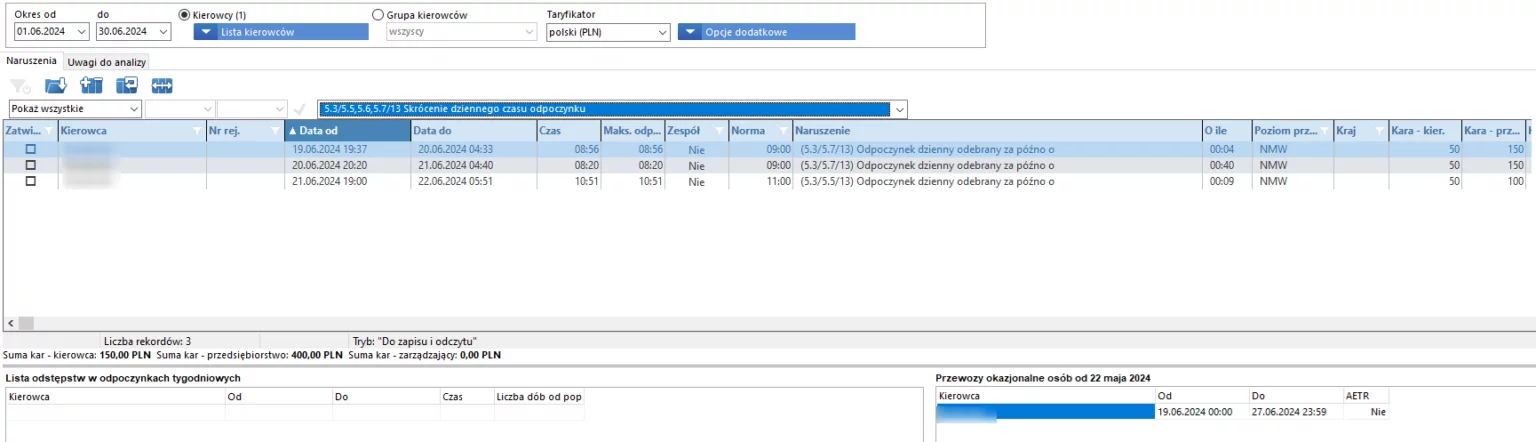Image resolution: width=1536 pixels, height=442 pixels.
Task: Open filter funnel in Kierowca column header
Action: point(196,131)
